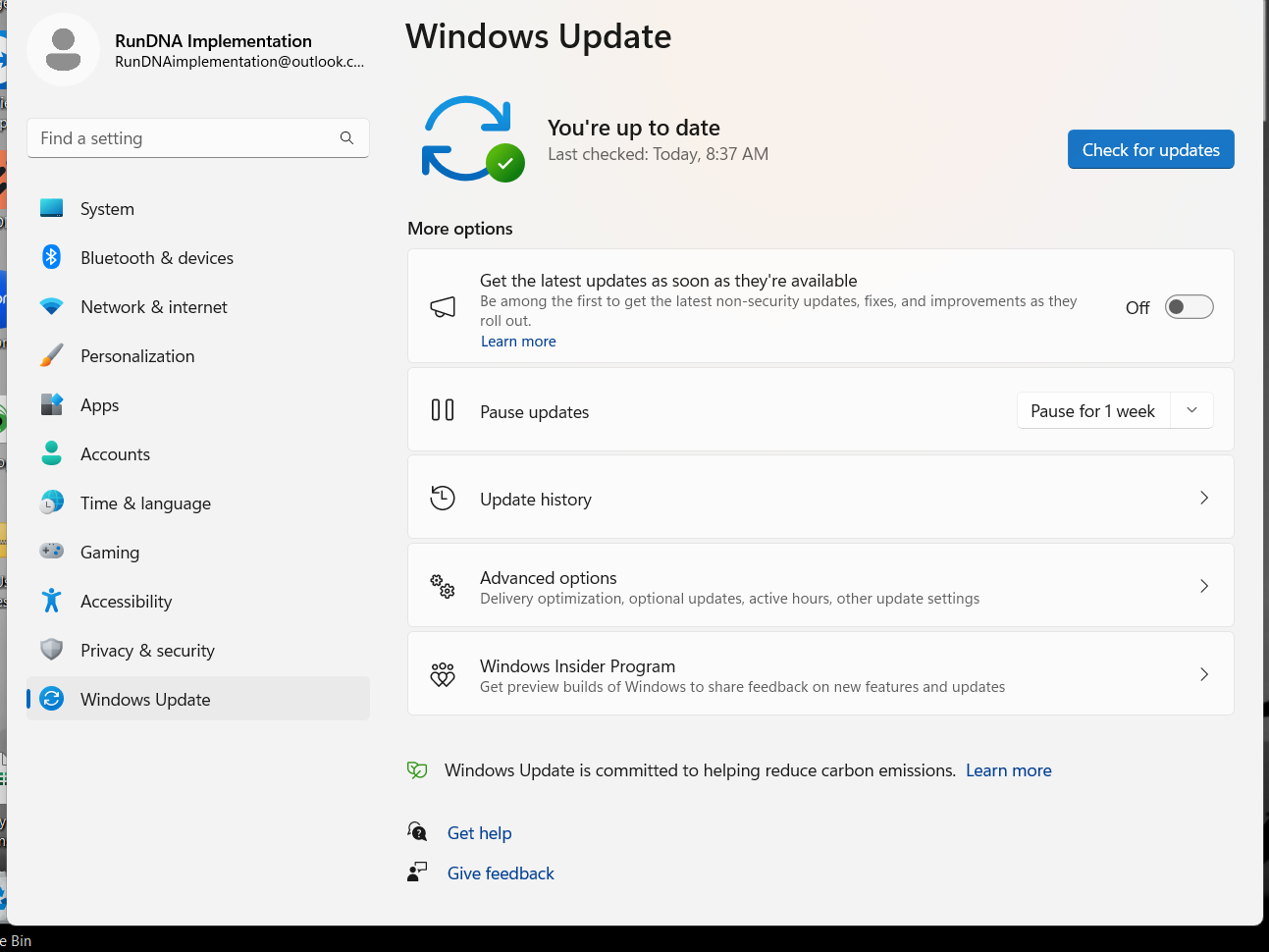Click the Personalization paintbrush icon
Image resolution: width=1269 pixels, height=952 pixels.
point(52,355)
